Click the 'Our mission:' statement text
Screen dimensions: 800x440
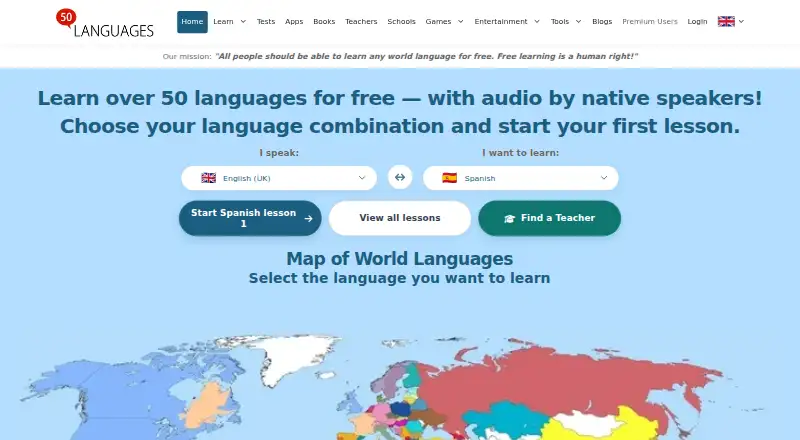(x=400, y=56)
